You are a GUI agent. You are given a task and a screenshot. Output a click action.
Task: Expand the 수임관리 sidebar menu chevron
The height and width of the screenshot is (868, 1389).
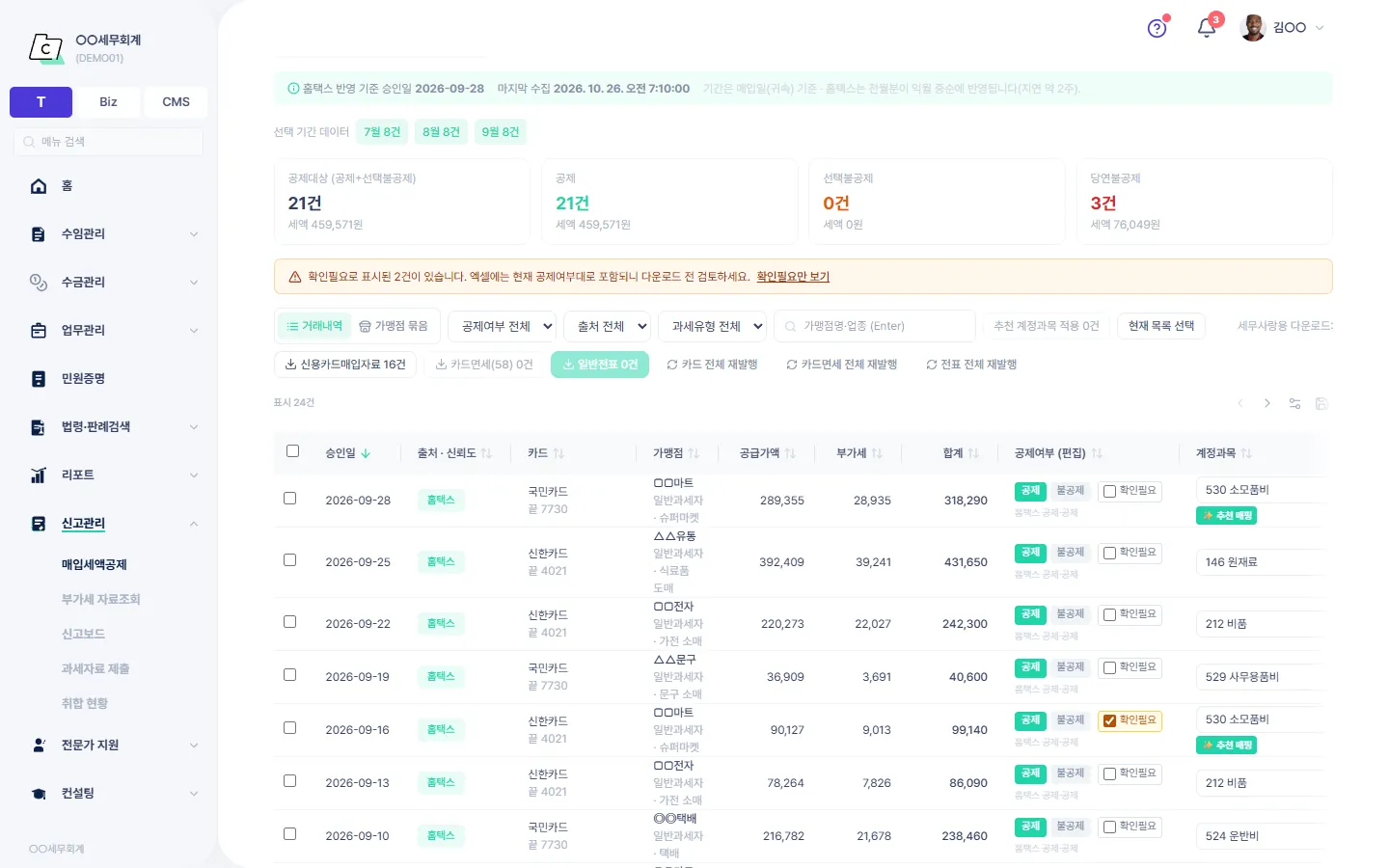(x=194, y=234)
